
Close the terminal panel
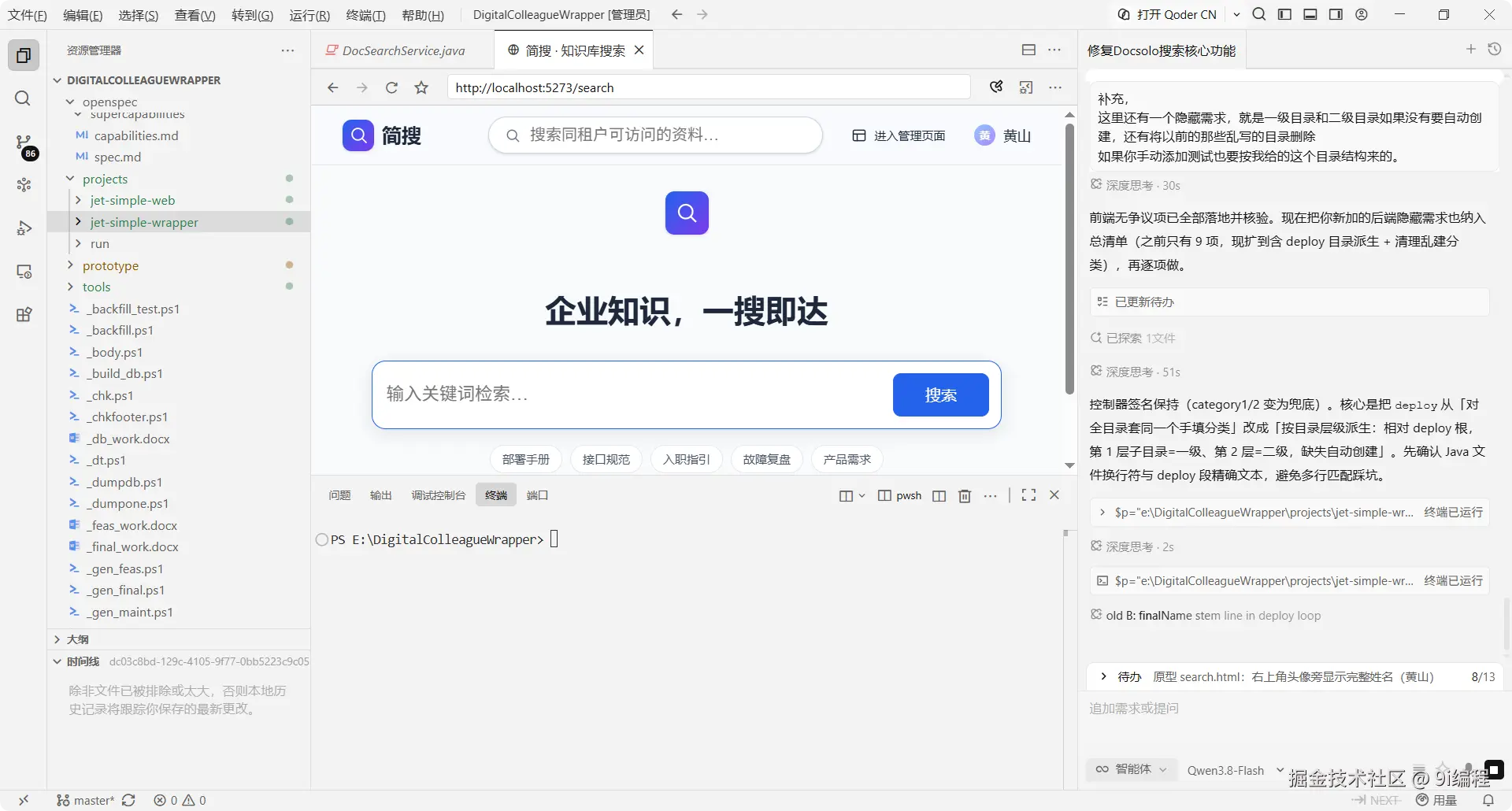click(x=1054, y=495)
